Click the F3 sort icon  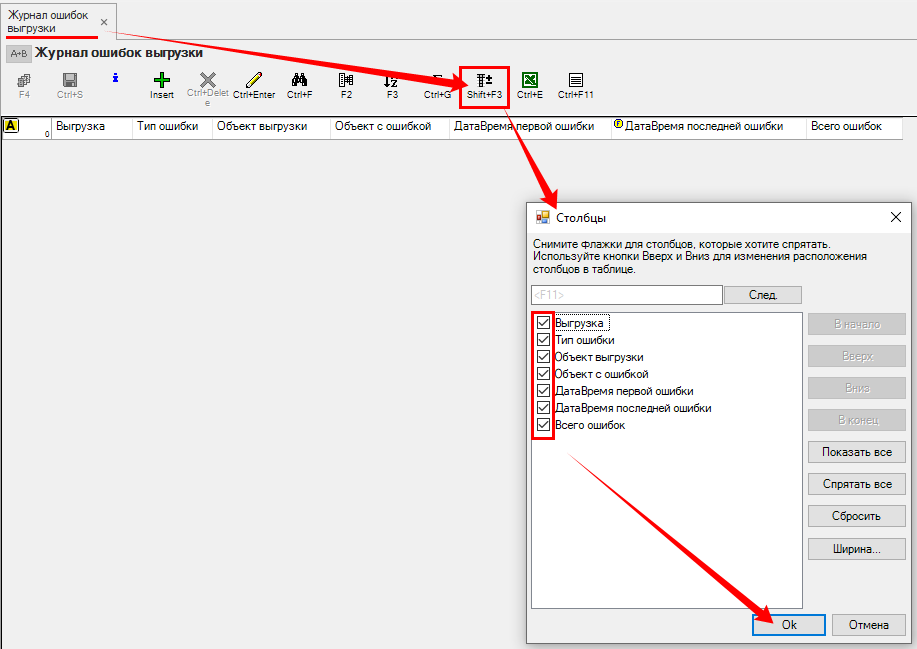click(x=392, y=80)
